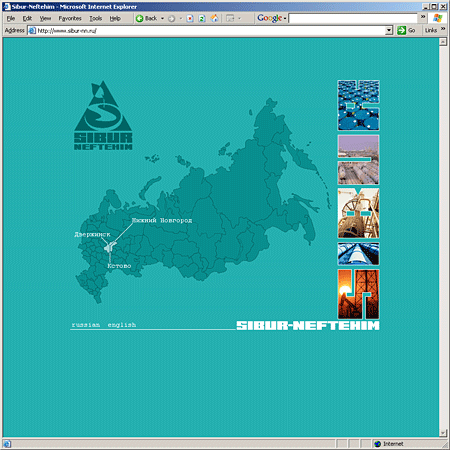Image resolution: width=450 pixels, height=450 pixels.
Task: Click the highlighted region on Russia map
Action: coord(109,247)
